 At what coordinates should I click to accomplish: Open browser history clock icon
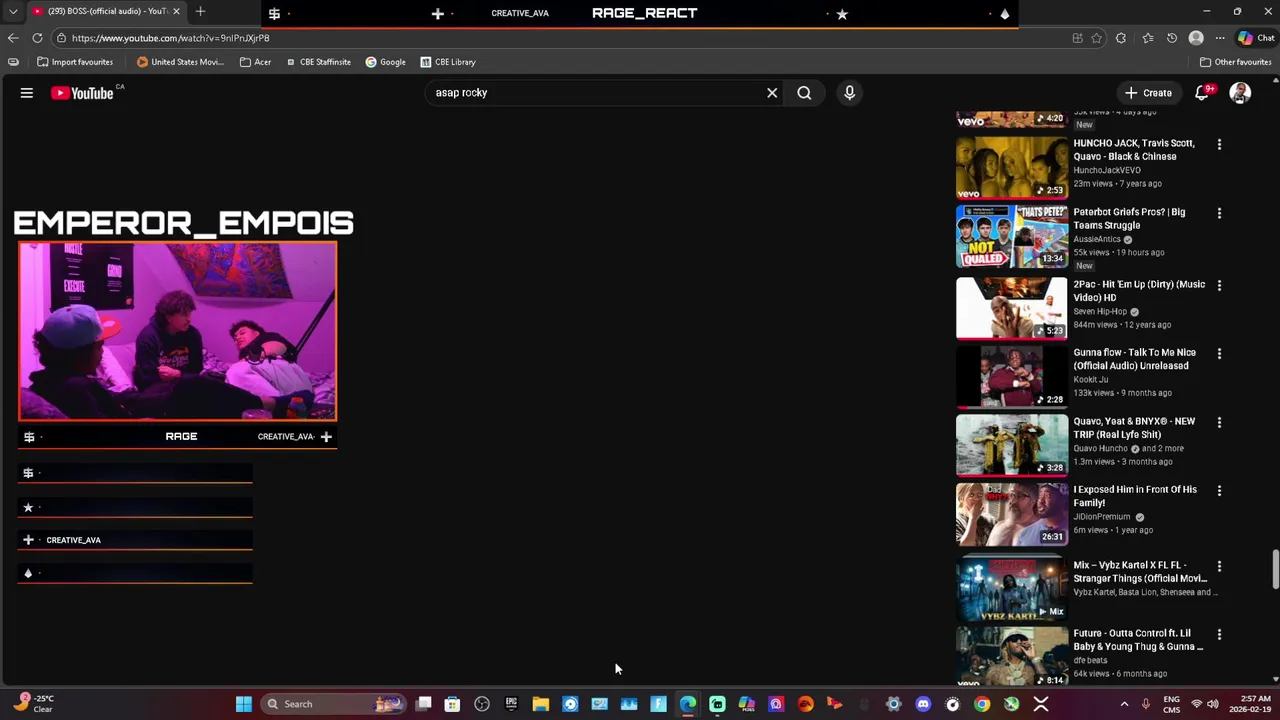tap(1172, 38)
